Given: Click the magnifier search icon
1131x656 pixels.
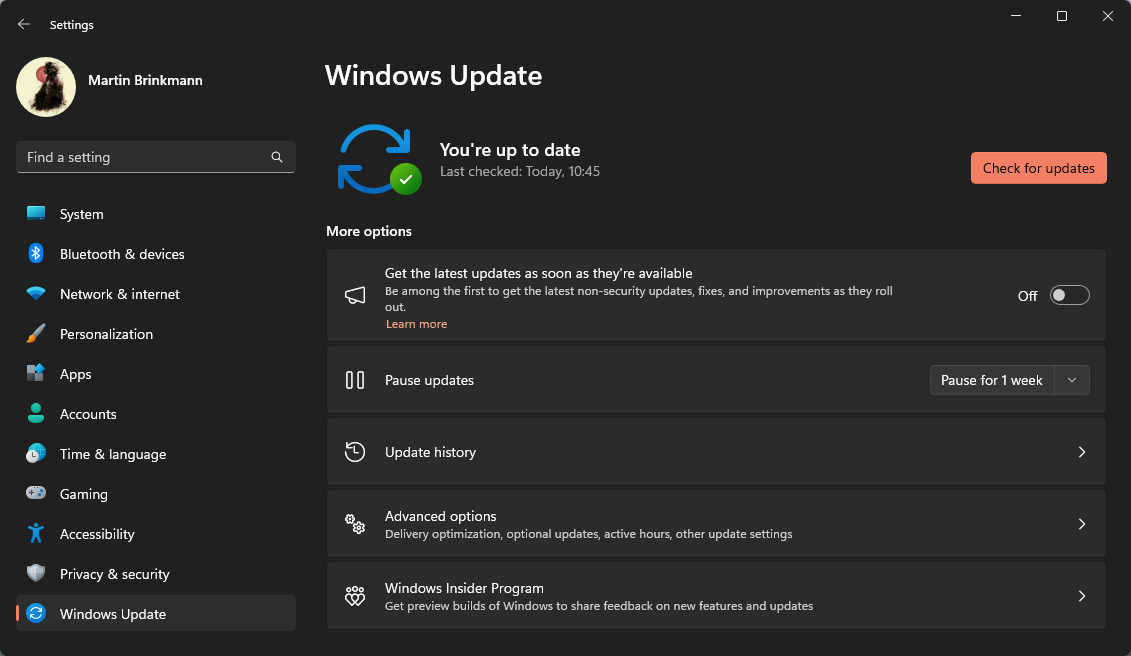Looking at the screenshot, I should (x=277, y=157).
